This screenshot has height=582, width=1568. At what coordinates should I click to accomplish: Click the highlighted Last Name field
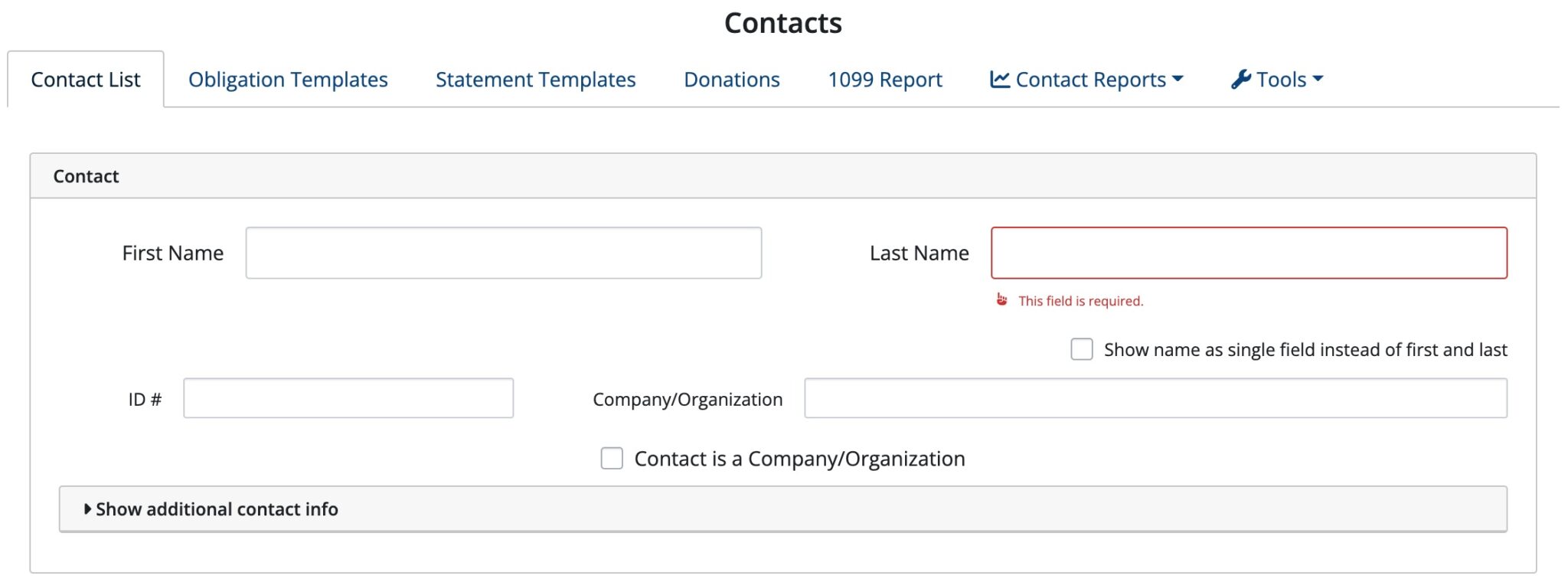click(1248, 253)
